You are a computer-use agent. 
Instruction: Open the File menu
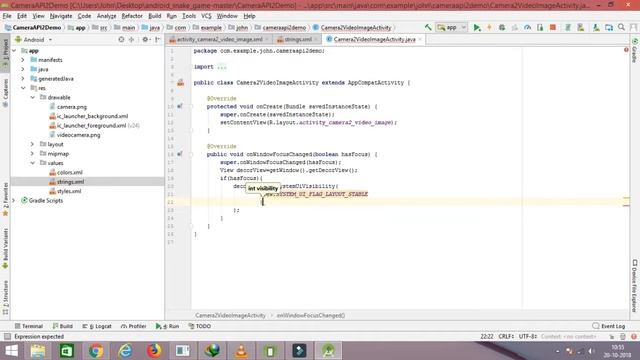click(x=7, y=16)
